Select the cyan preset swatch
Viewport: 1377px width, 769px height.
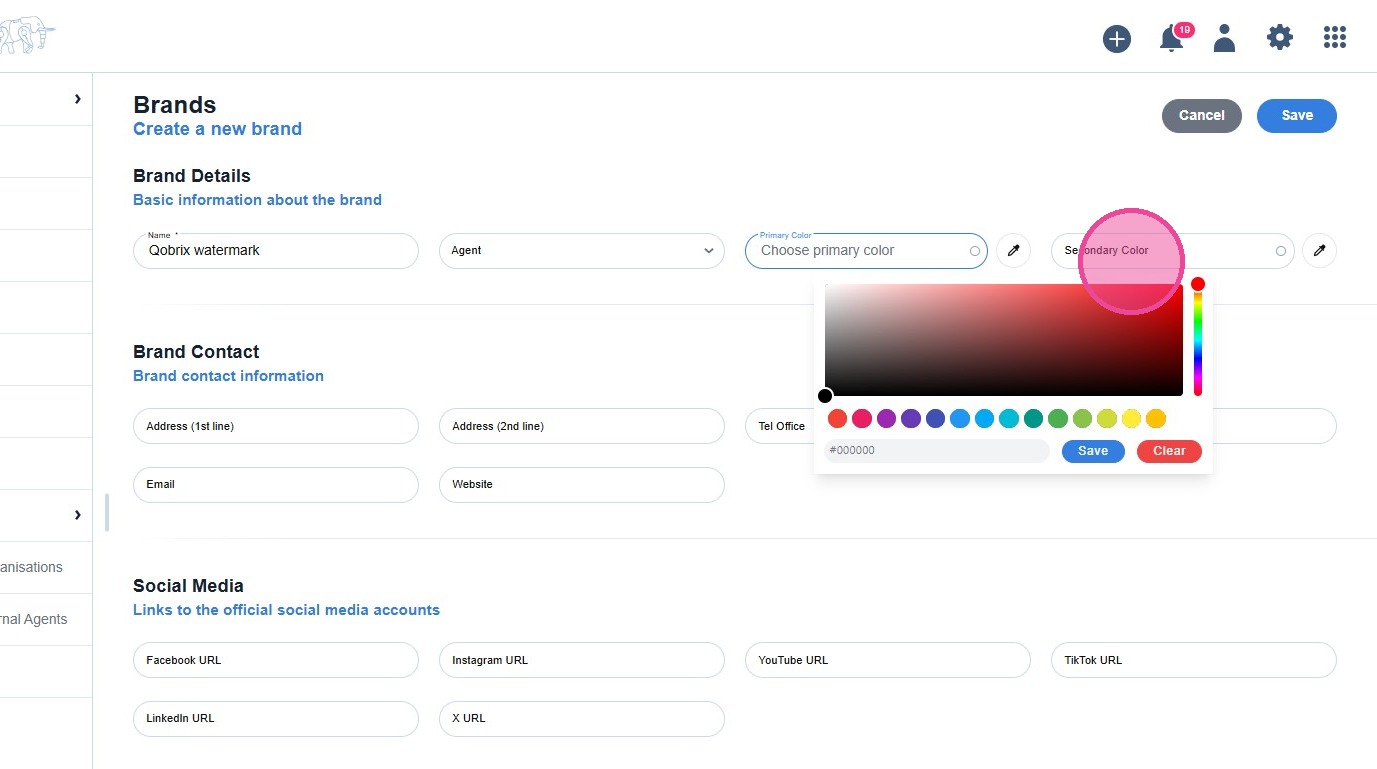point(1009,419)
